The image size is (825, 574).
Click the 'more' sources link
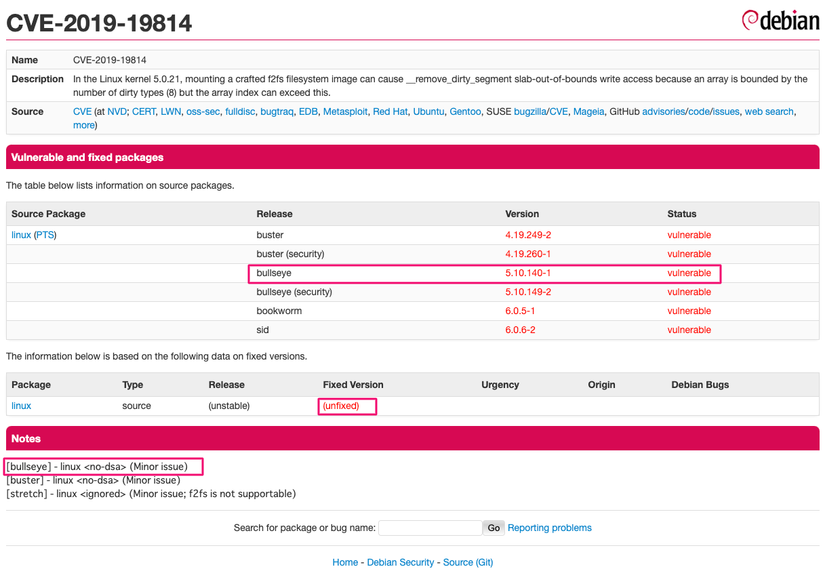(x=84, y=125)
